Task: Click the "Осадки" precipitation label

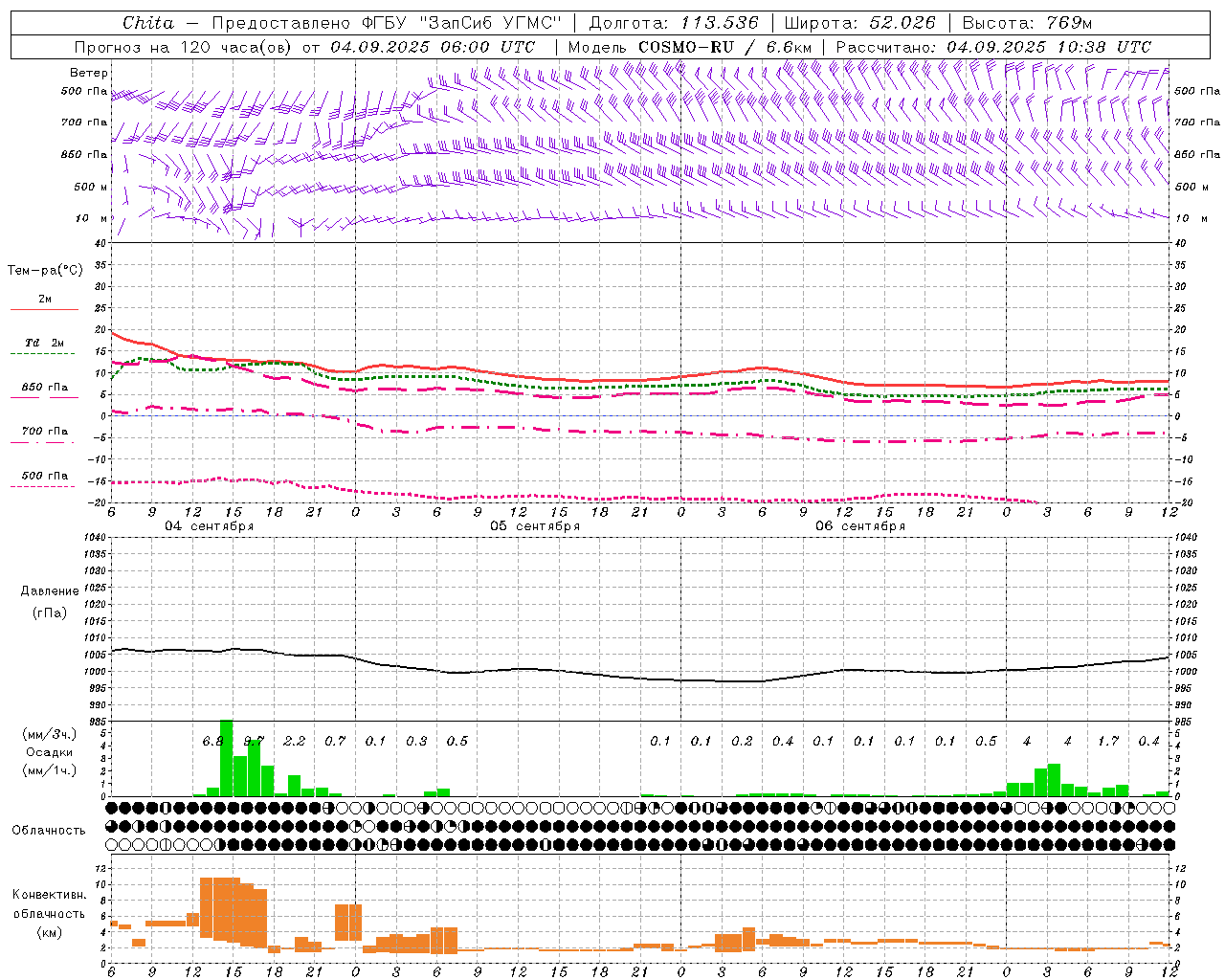Action: (50, 752)
